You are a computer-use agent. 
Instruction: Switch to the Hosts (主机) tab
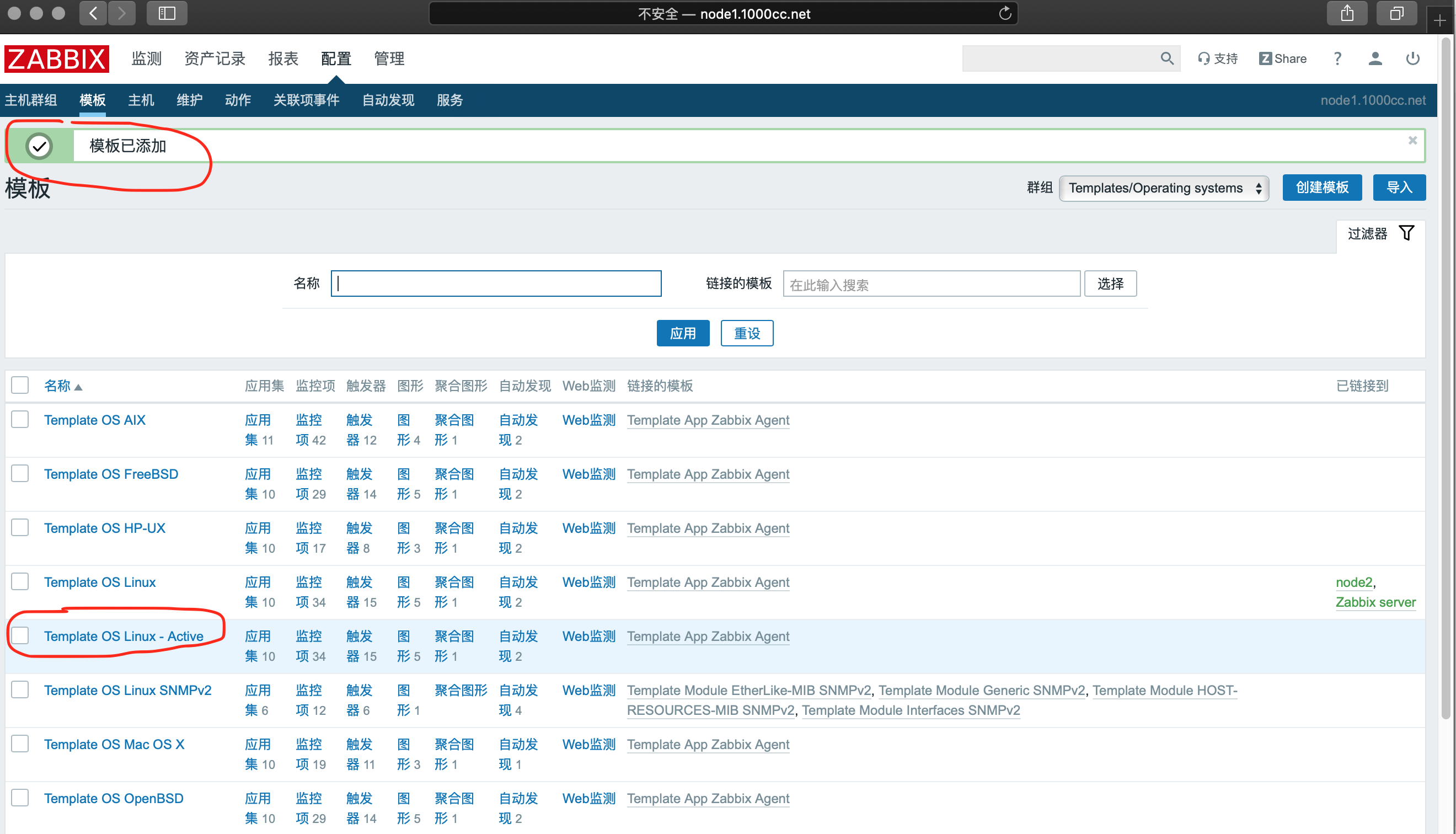[x=141, y=100]
